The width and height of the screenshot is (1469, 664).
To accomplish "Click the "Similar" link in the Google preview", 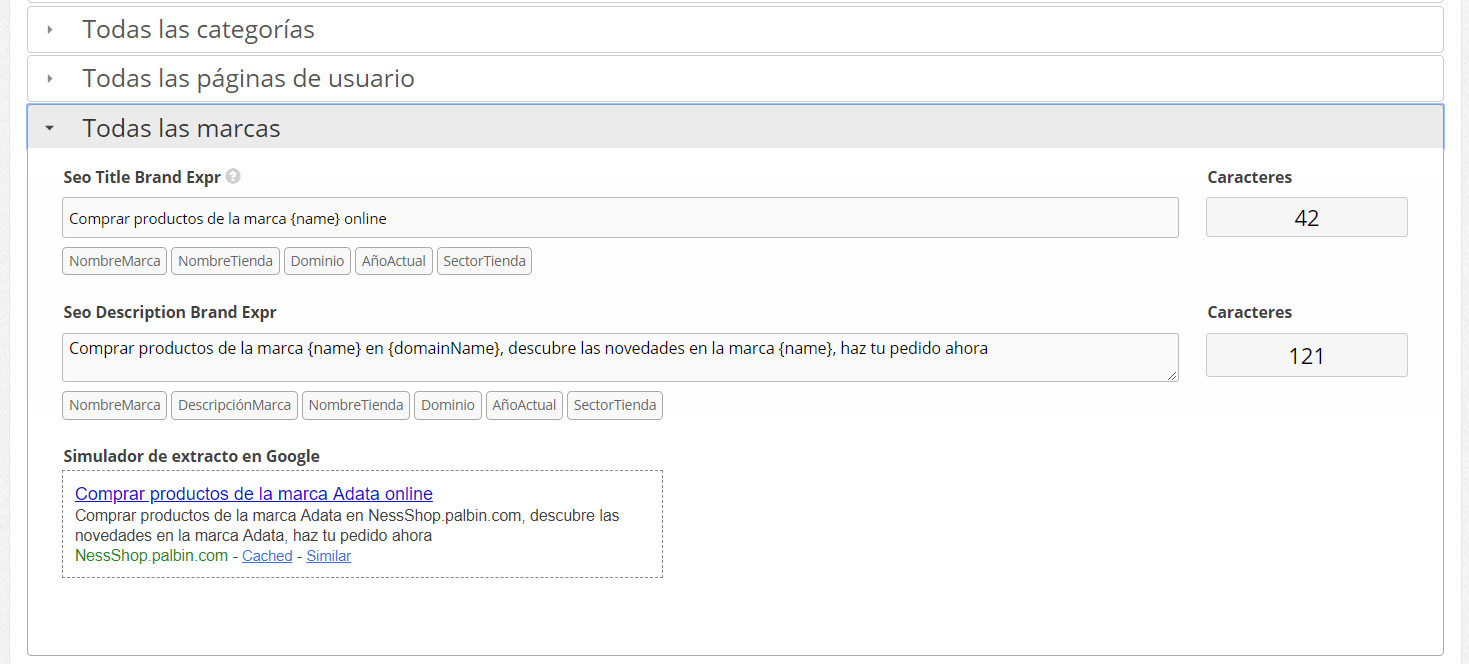I will click(328, 555).
